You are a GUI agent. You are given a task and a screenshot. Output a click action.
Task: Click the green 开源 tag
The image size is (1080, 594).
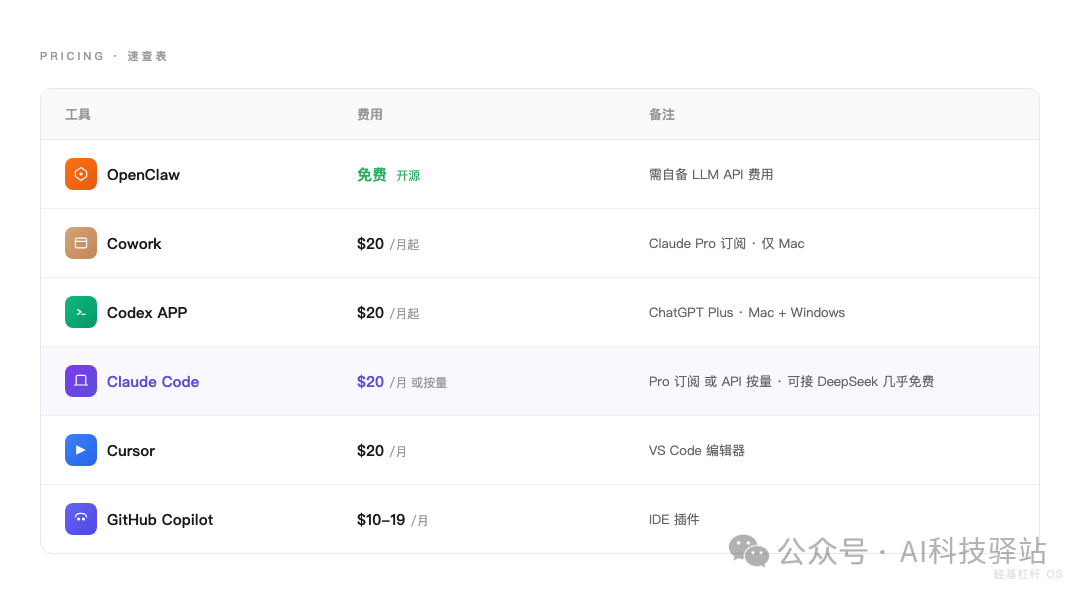[x=408, y=176]
